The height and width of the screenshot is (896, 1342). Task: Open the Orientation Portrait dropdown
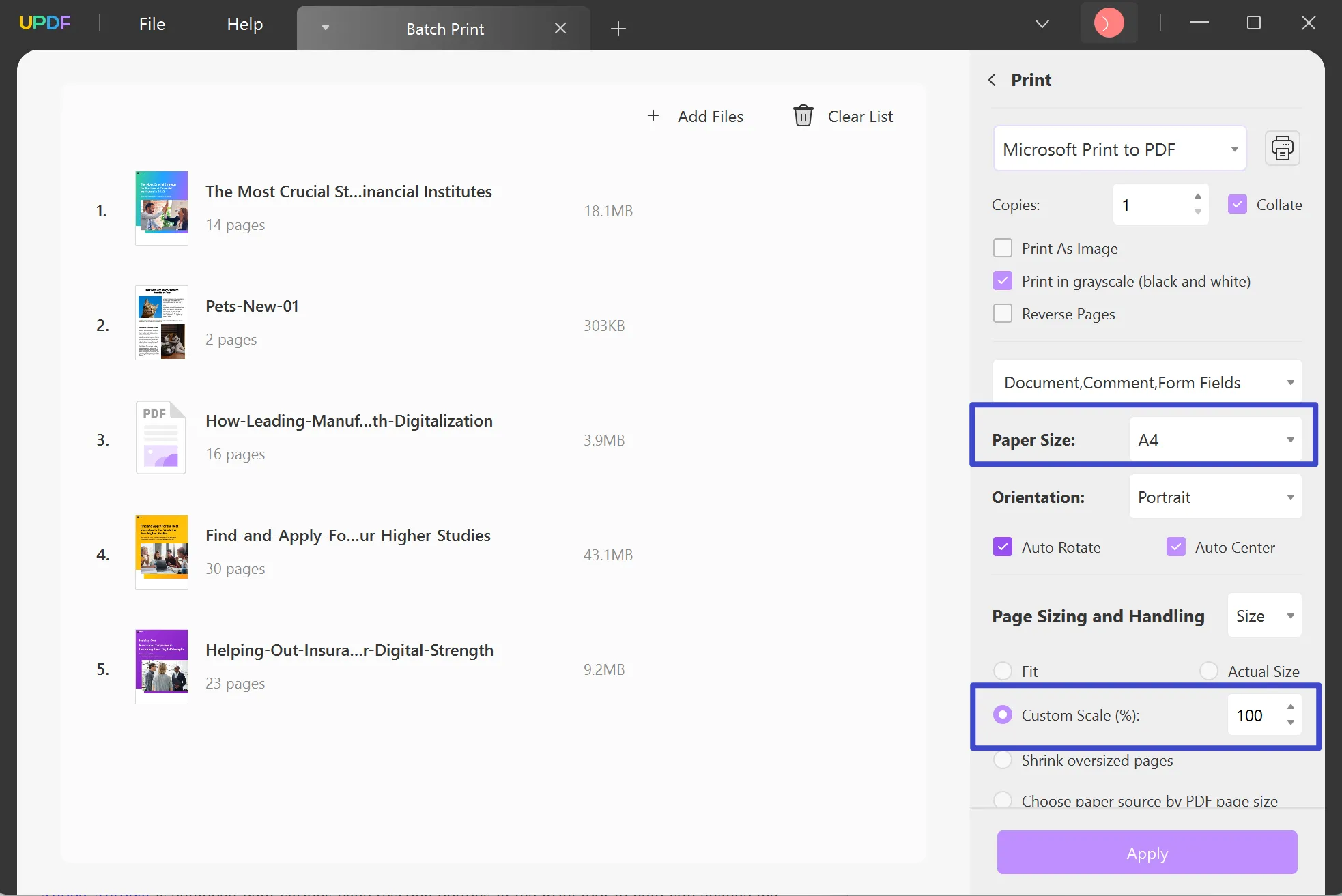tap(1215, 497)
